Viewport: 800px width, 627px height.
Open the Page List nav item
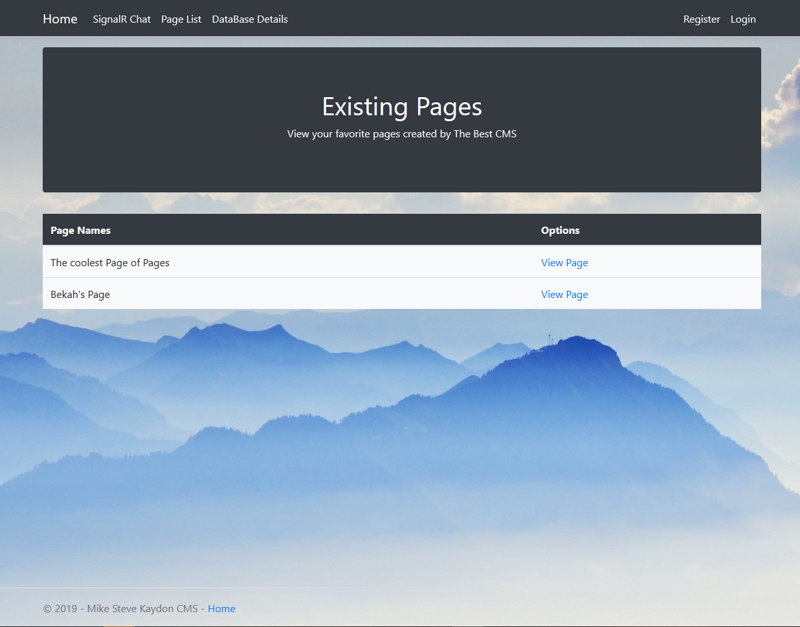click(181, 19)
